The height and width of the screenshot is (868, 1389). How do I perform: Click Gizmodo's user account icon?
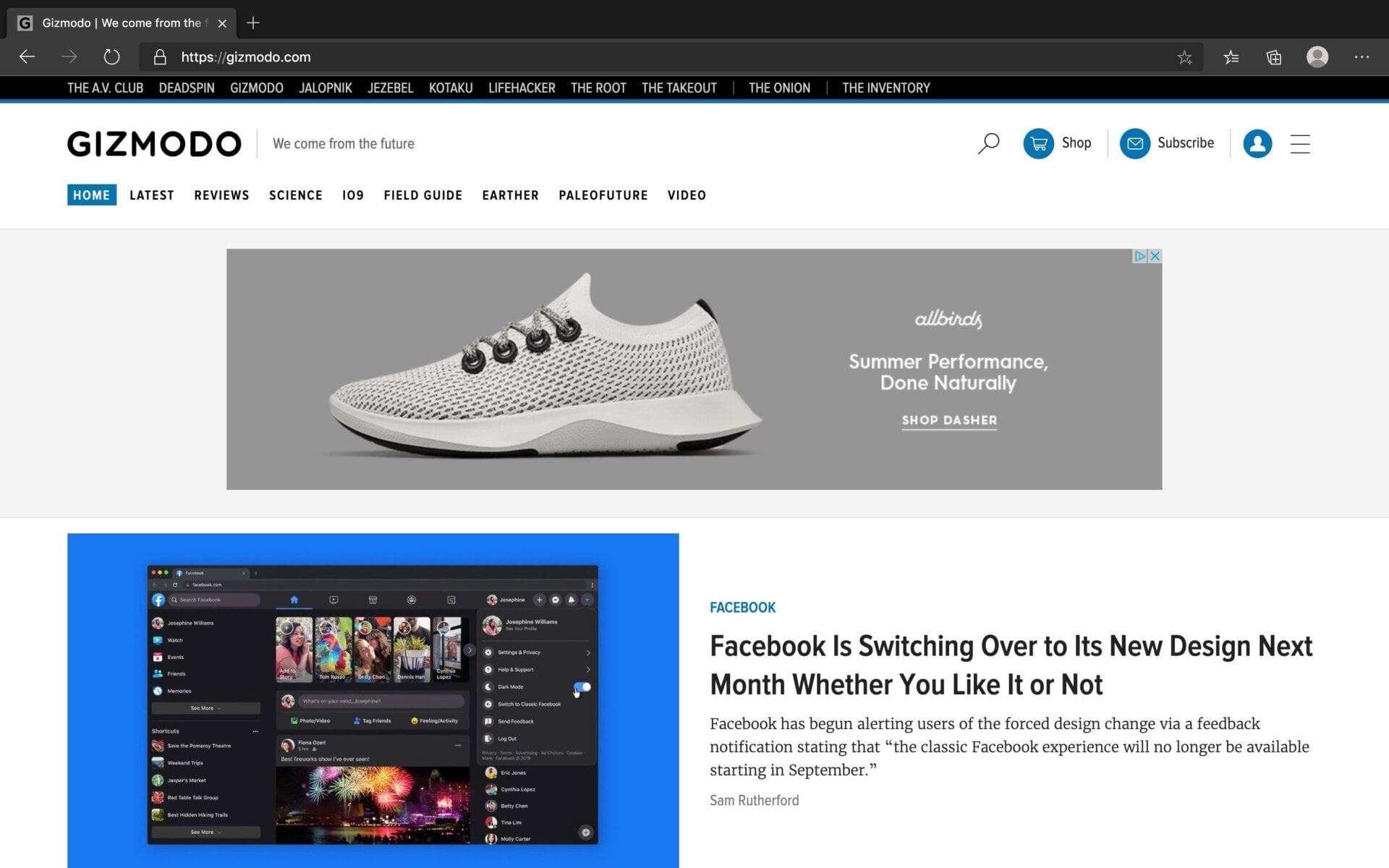point(1257,143)
